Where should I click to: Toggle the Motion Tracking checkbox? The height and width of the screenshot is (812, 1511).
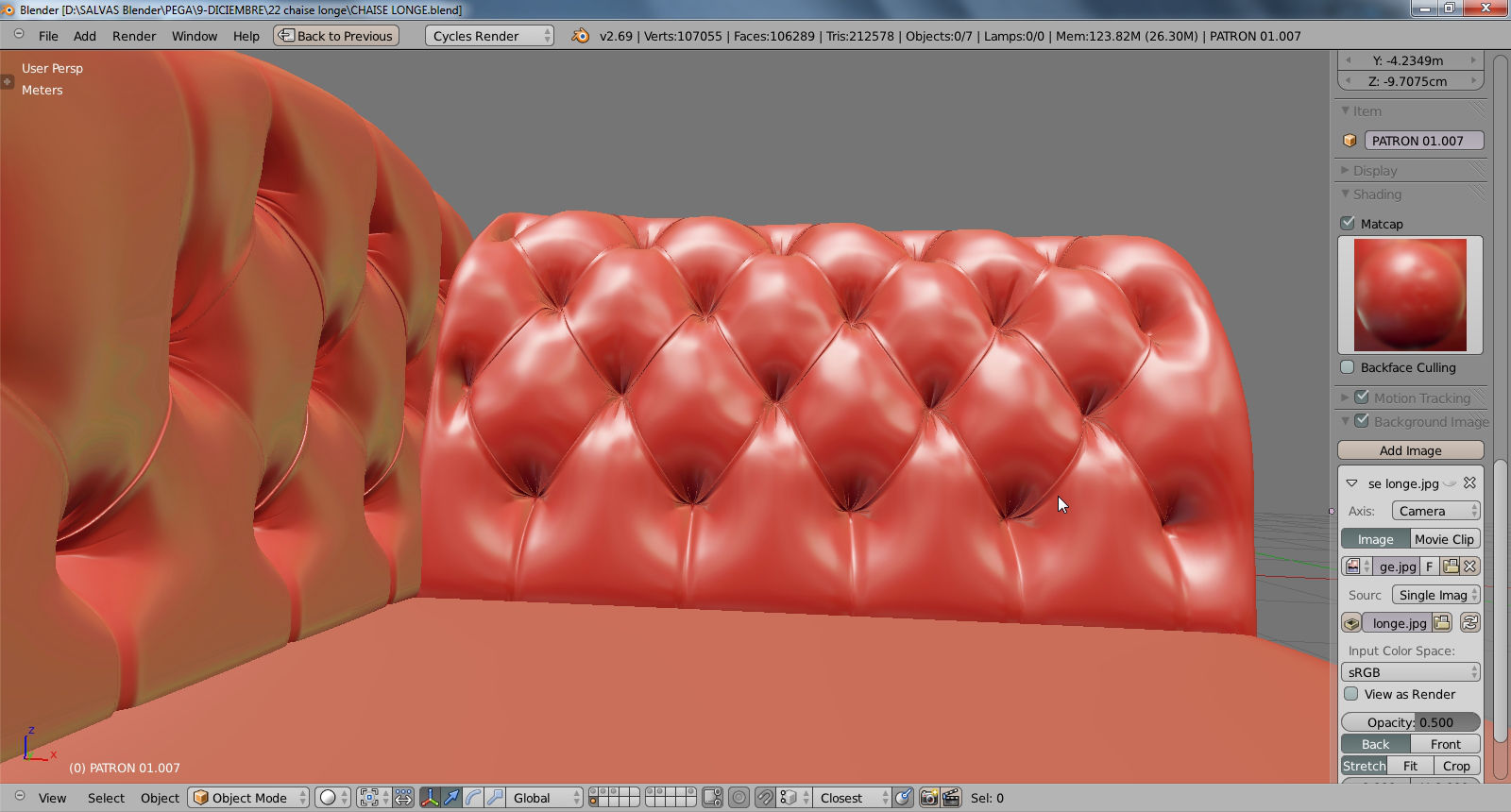[1362, 398]
